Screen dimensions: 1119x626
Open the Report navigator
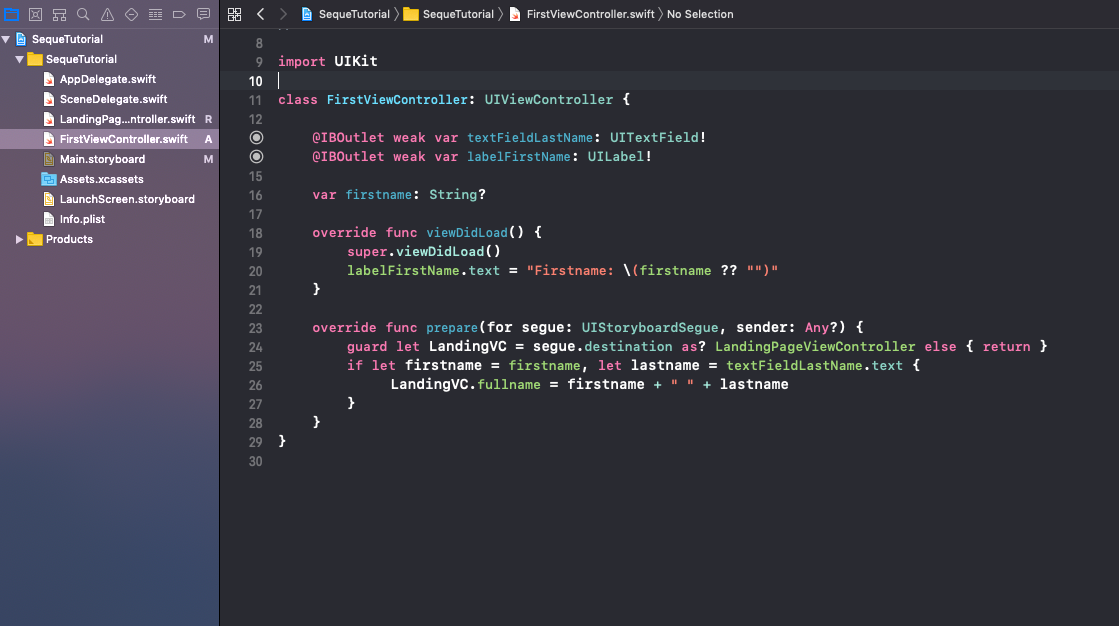[202, 14]
